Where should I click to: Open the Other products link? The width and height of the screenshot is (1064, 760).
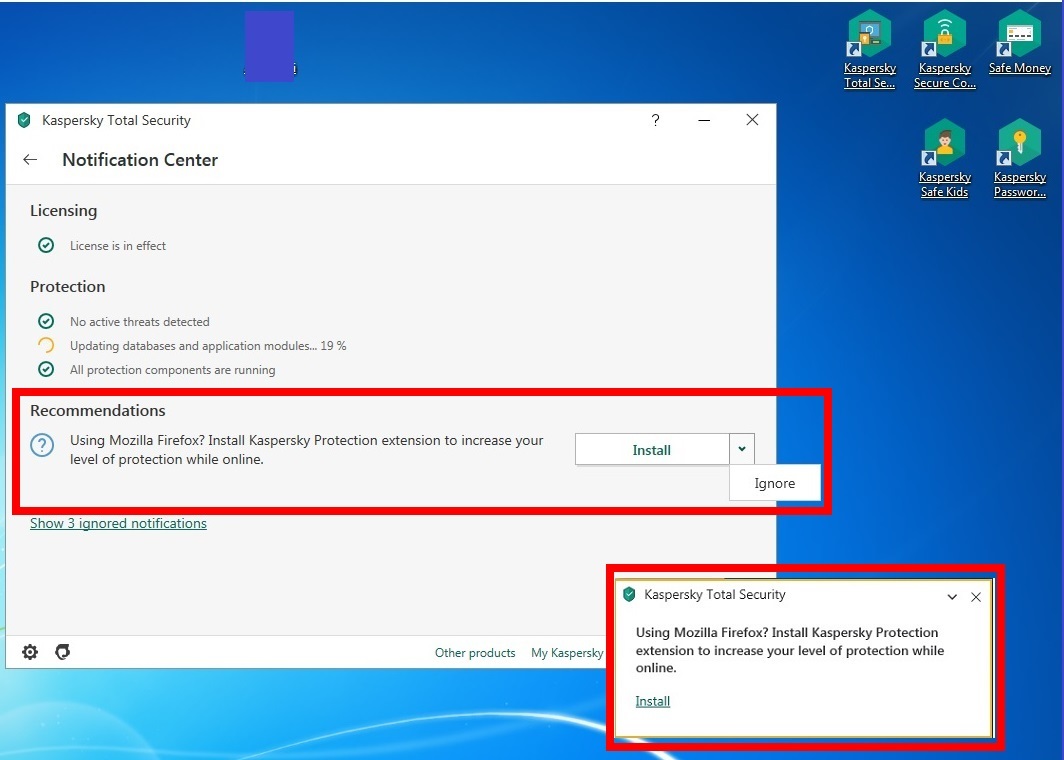(475, 653)
